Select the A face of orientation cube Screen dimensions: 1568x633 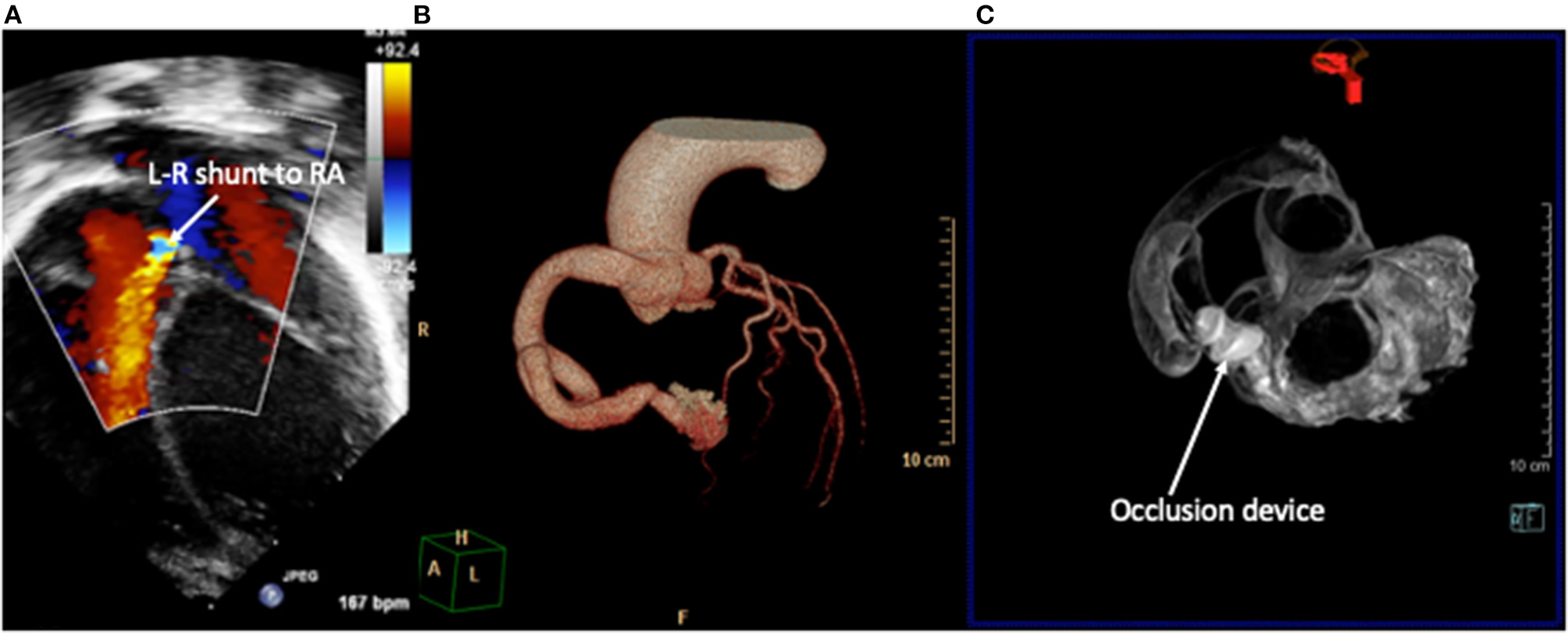tap(434, 571)
